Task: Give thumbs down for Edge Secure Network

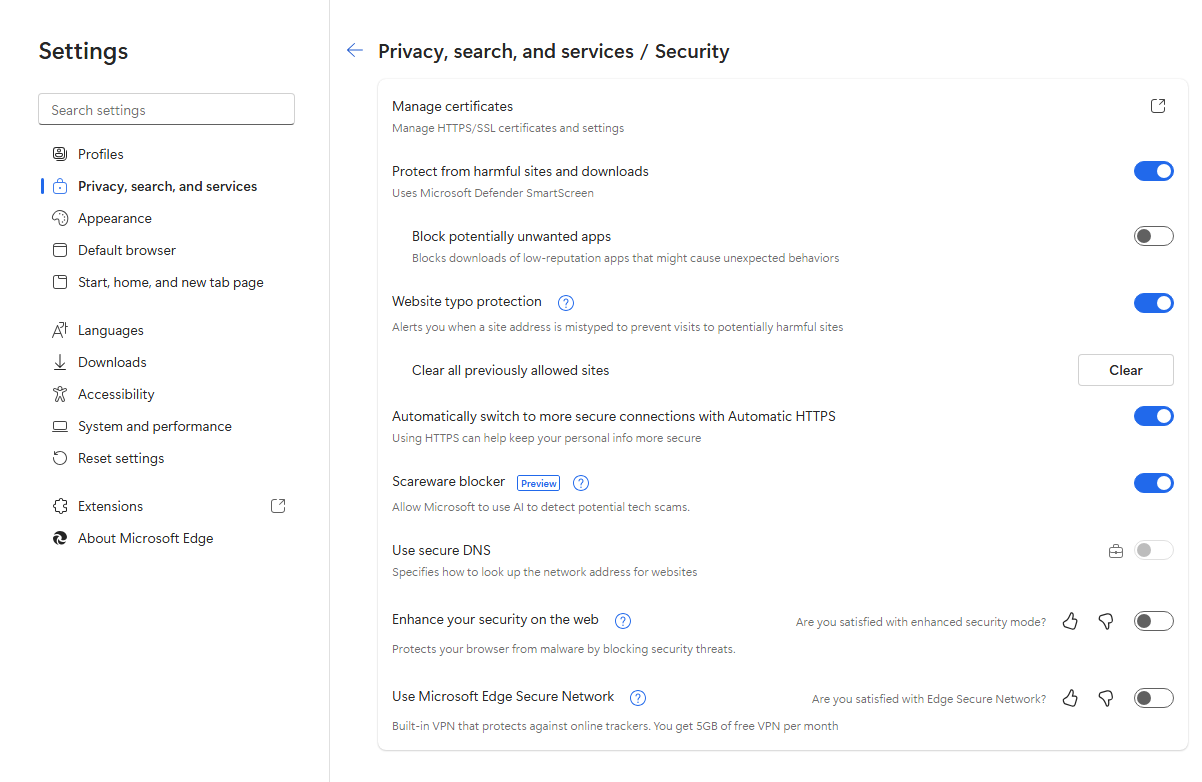Action: coord(1106,698)
